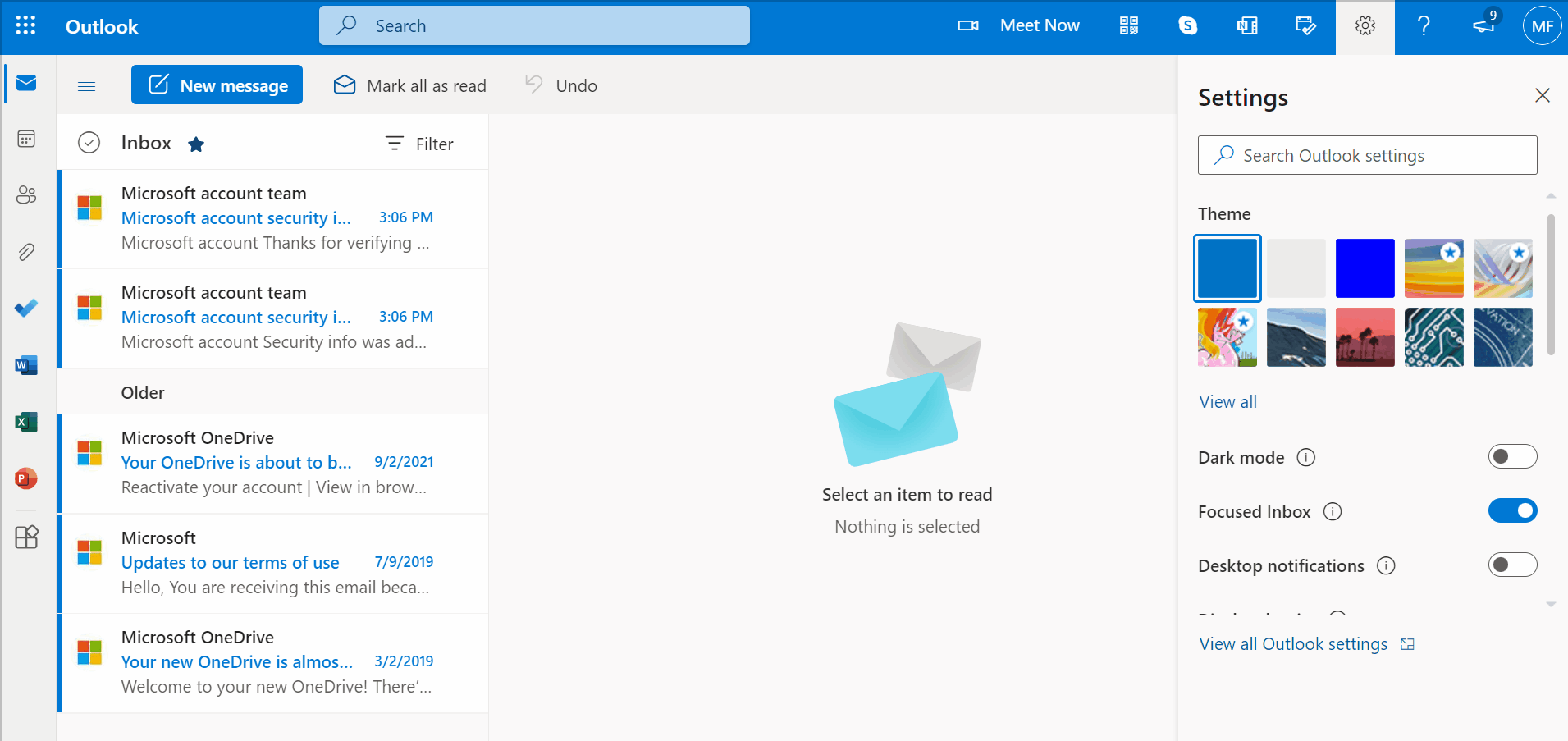This screenshot has width=1568, height=741.
Task: Compose a New message
Action: click(216, 85)
